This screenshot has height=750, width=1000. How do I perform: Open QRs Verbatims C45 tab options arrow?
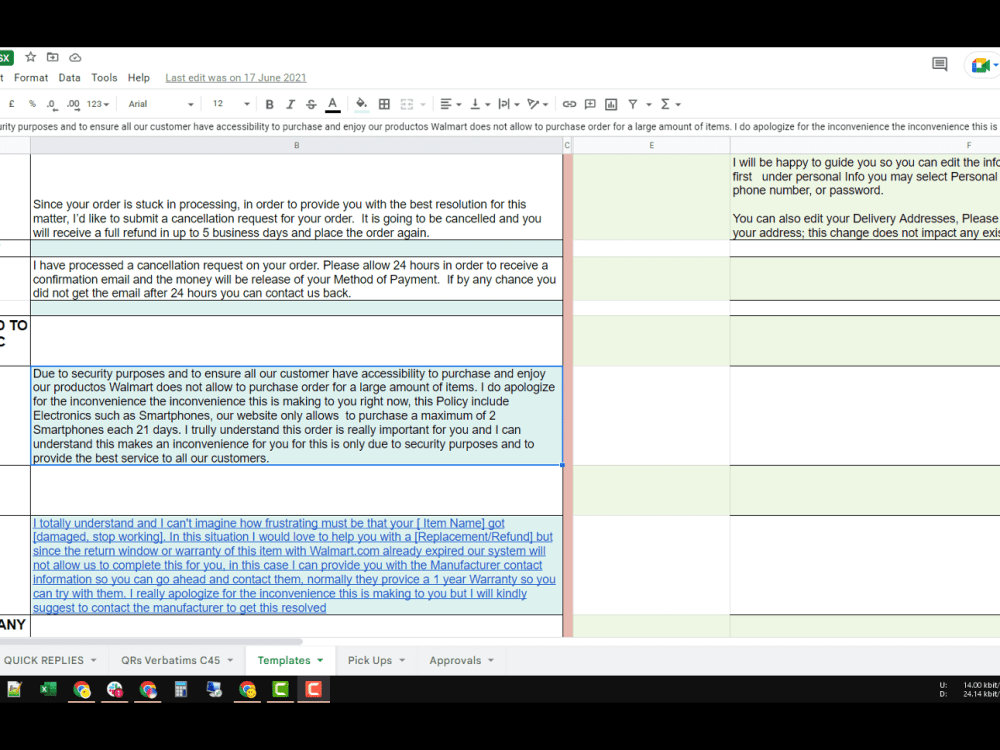coord(230,660)
